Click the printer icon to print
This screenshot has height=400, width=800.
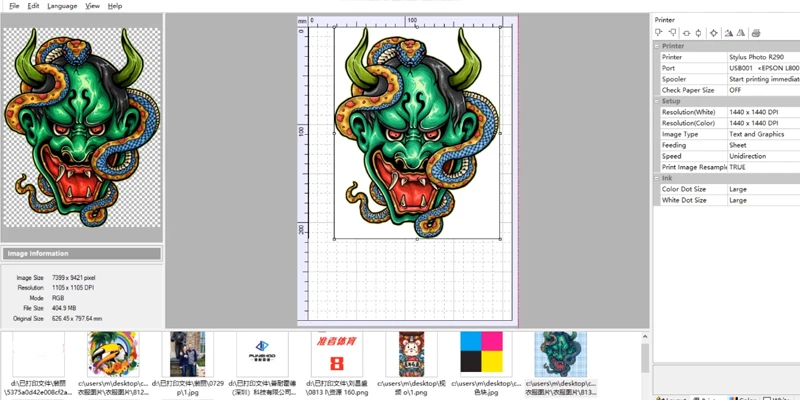click(756, 33)
